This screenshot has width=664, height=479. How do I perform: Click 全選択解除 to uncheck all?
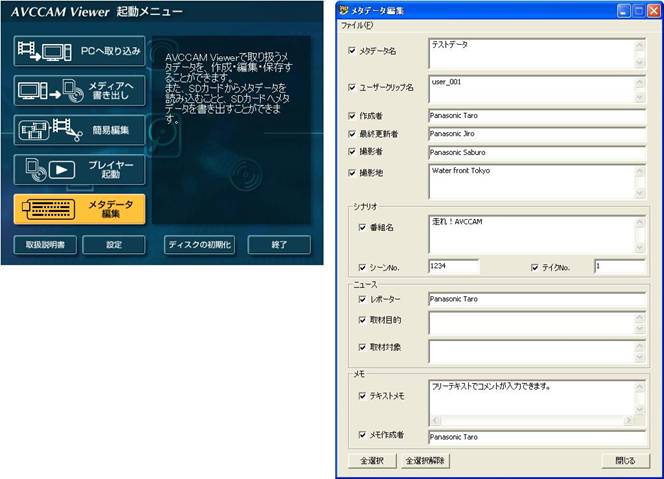tap(425, 461)
